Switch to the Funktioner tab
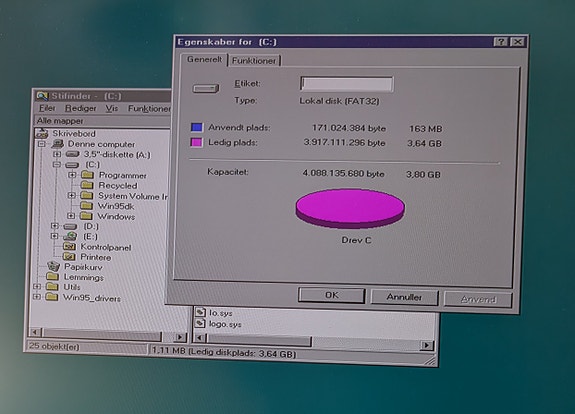Screen dimensions: 575x414 tap(254, 61)
